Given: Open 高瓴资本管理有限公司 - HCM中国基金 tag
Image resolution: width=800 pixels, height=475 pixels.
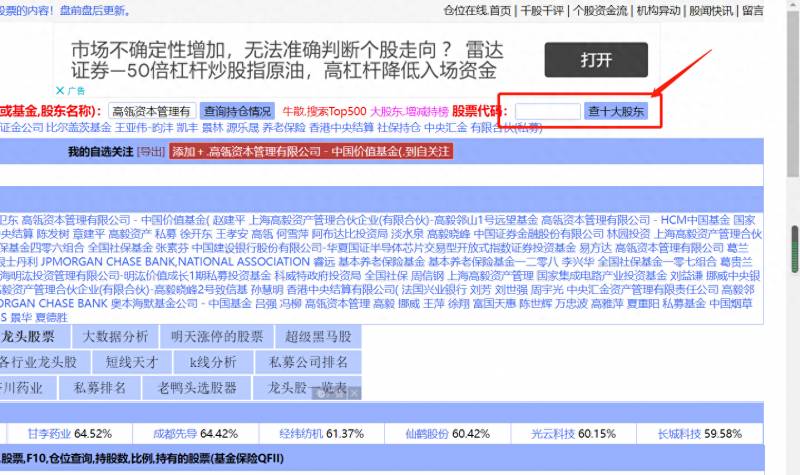Looking at the screenshot, I should click(635, 220).
